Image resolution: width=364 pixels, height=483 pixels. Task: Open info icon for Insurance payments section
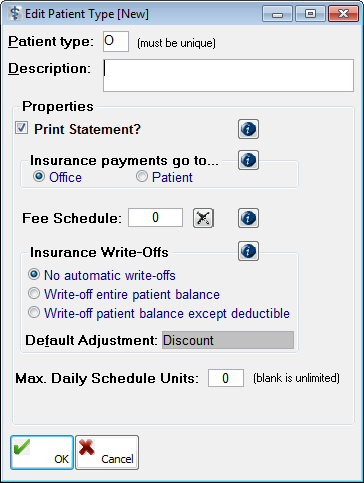pyautogui.click(x=248, y=160)
